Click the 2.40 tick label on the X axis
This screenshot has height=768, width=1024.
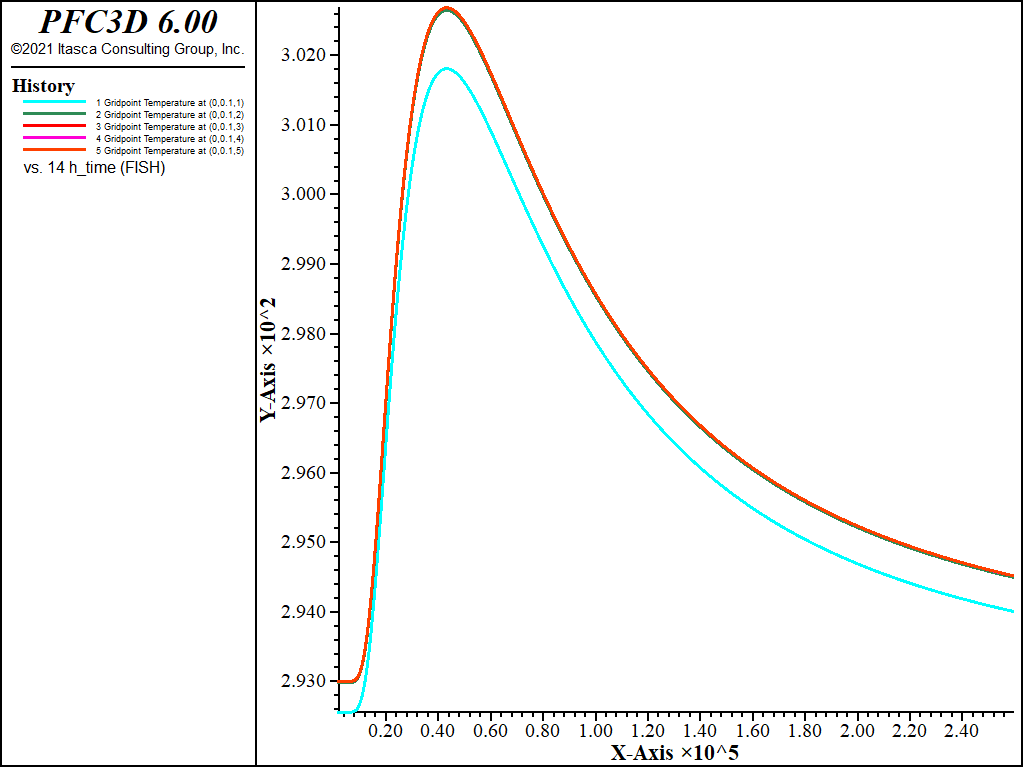[963, 730]
